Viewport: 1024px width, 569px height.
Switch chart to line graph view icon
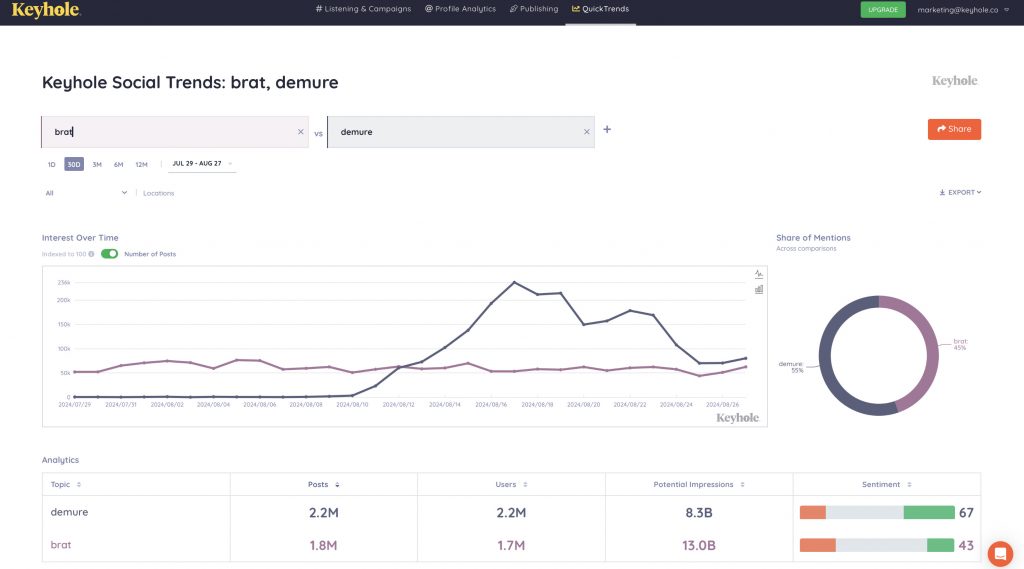(758, 274)
